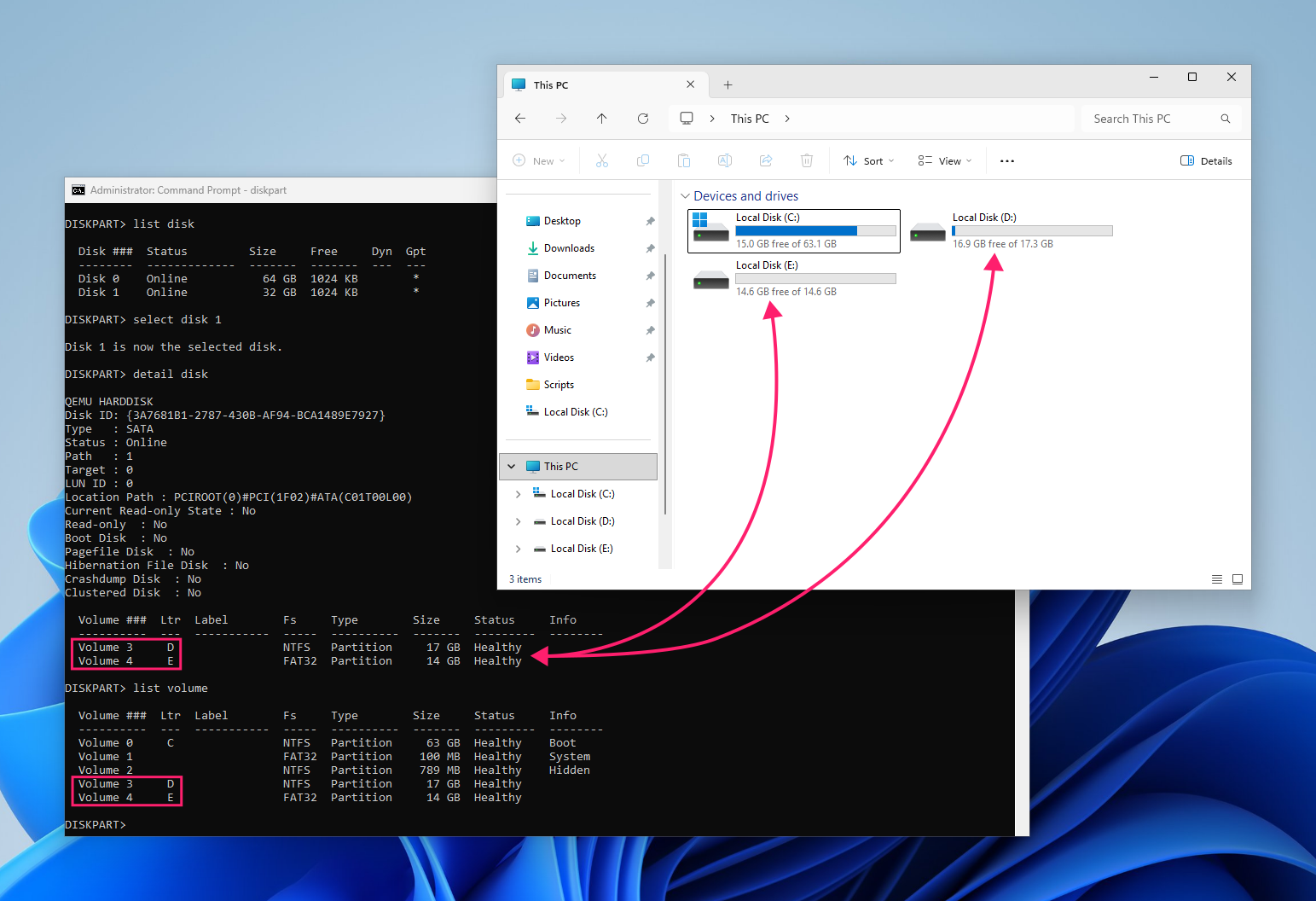Click the Copy icon in toolbar
This screenshot has width=1316, height=901.
point(643,160)
